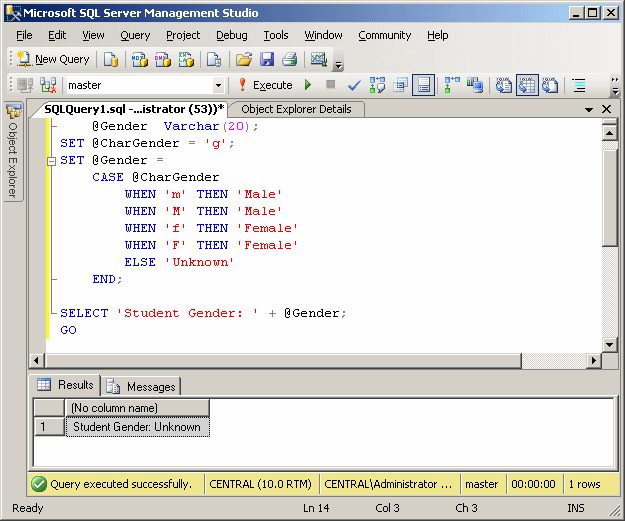Open the master database dropdown

click(x=218, y=85)
